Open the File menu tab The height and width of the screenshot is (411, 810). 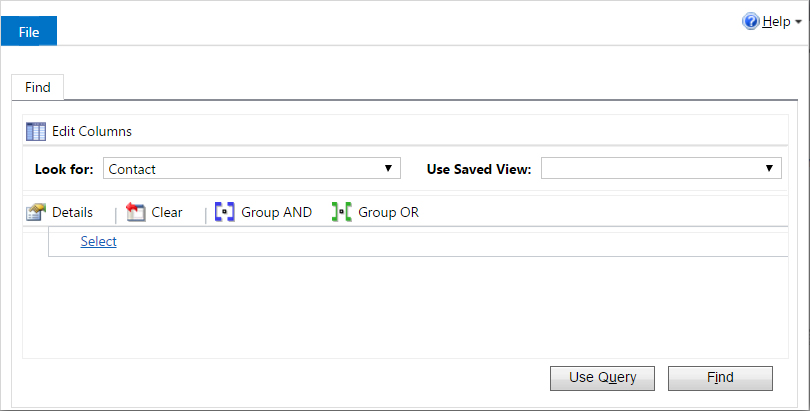pyautogui.click(x=29, y=32)
